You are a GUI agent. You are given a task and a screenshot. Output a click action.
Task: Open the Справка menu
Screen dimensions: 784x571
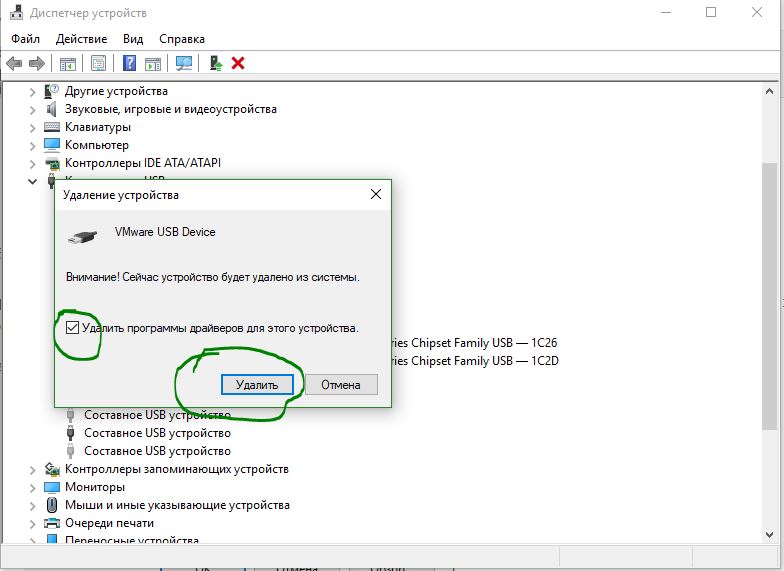point(182,39)
